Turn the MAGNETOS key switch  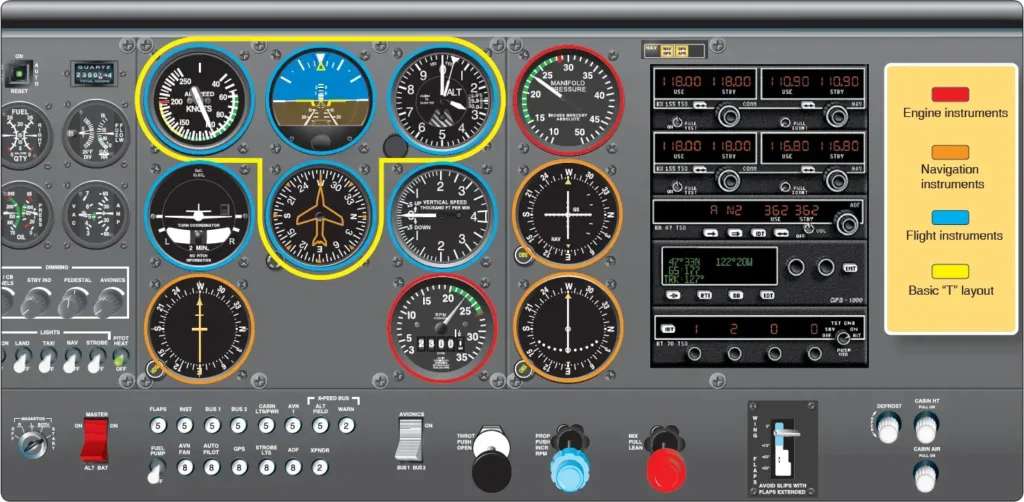[x=31, y=444]
